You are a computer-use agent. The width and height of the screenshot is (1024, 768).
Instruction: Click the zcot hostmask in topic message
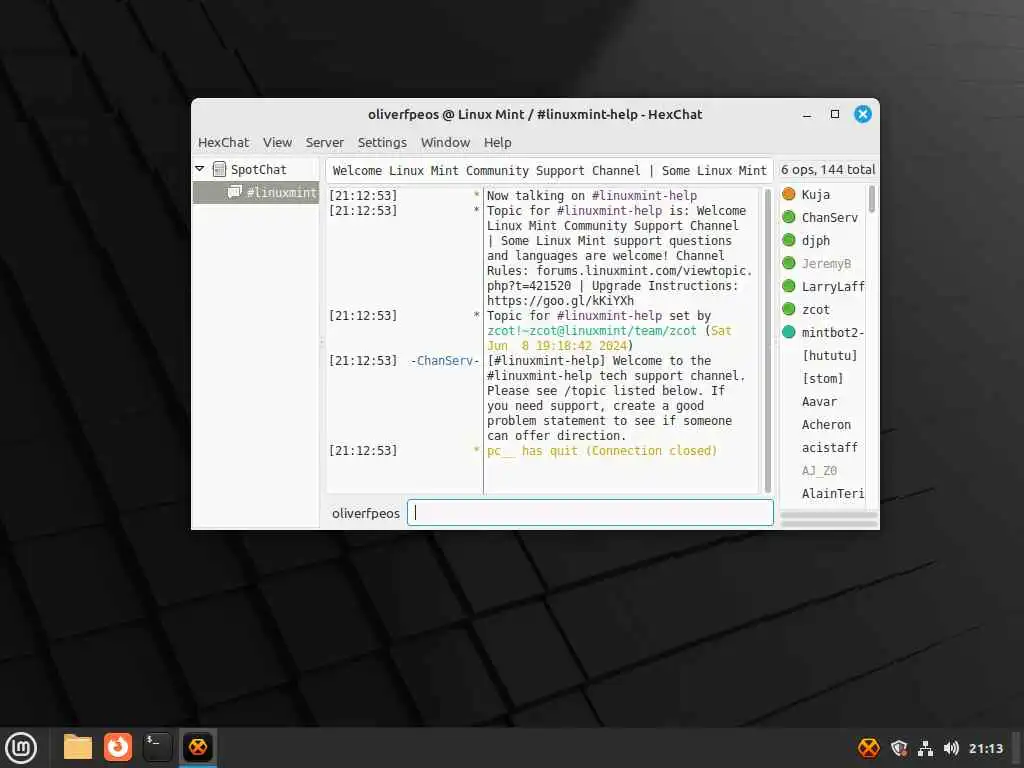point(592,331)
